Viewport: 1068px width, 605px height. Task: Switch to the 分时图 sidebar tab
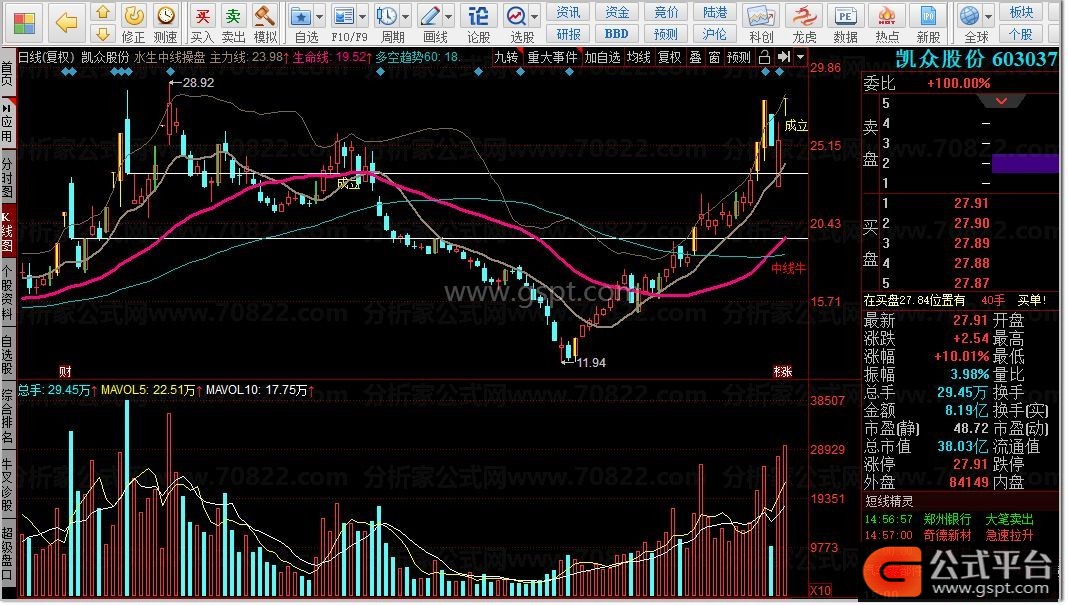[7, 179]
